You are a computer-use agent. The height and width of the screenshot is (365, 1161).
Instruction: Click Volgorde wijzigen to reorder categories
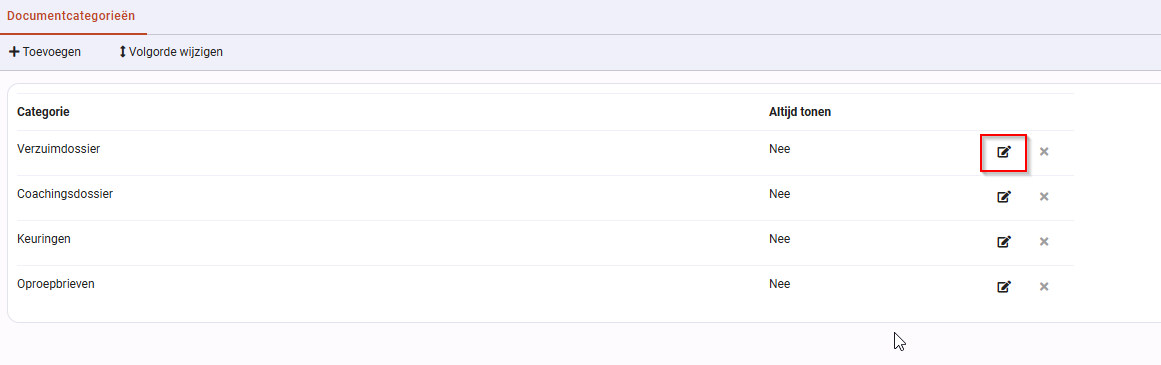pos(170,52)
